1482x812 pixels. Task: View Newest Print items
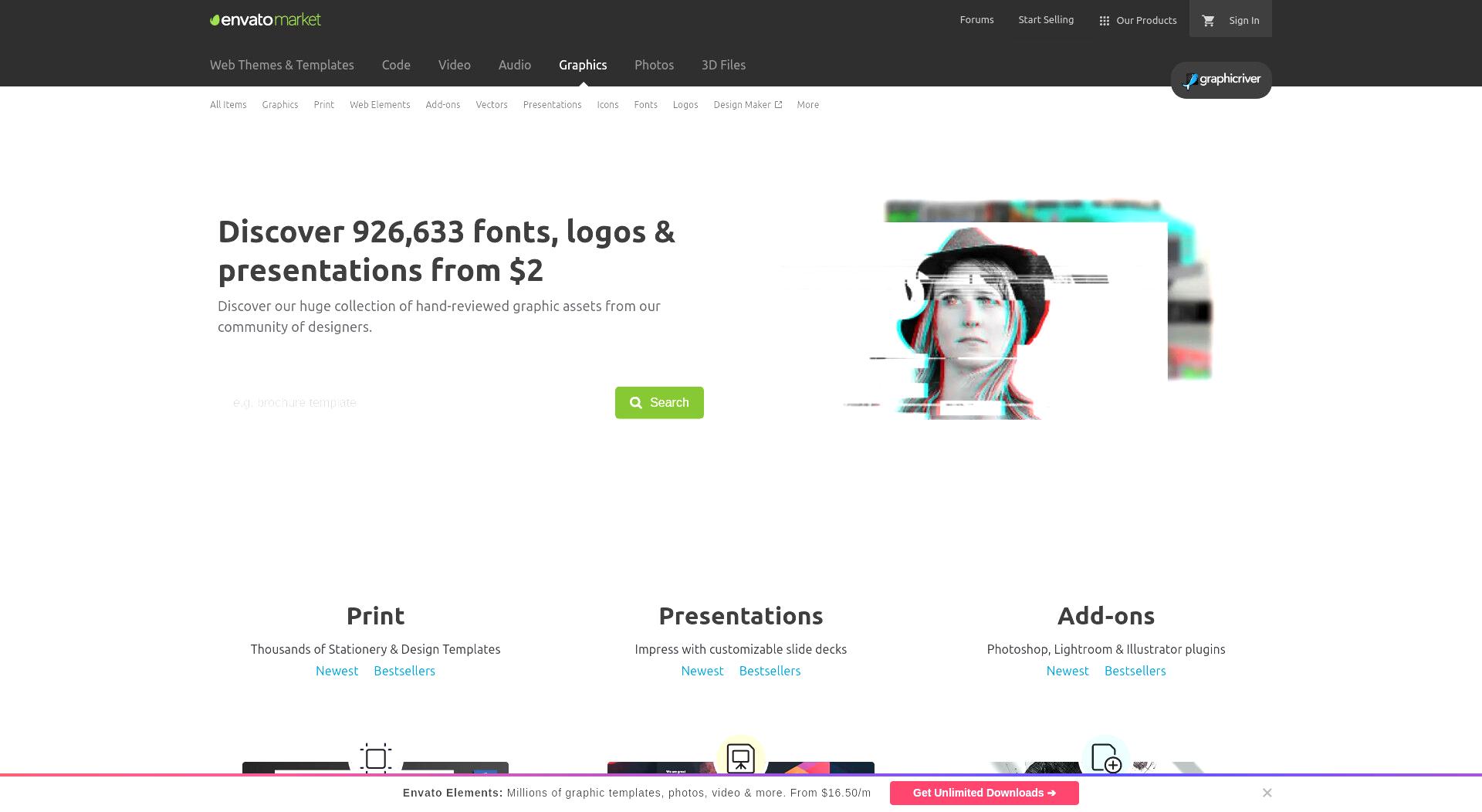337,671
